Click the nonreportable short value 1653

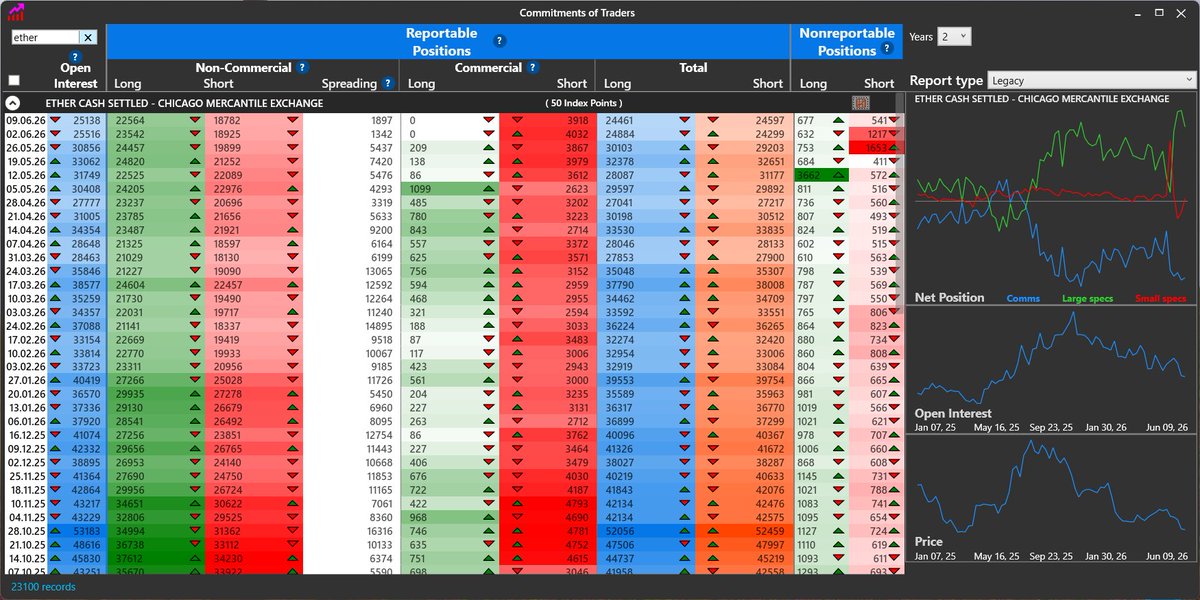877,147
